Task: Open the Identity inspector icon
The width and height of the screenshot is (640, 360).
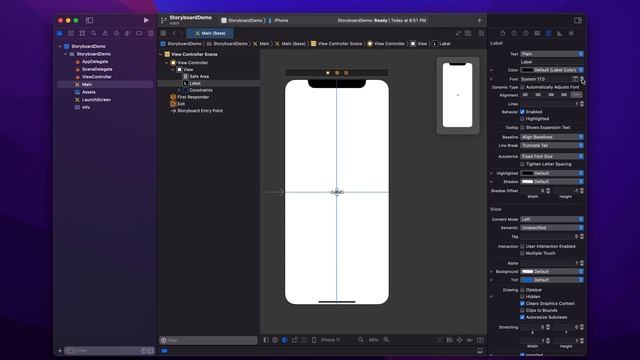Action: click(x=537, y=33)
